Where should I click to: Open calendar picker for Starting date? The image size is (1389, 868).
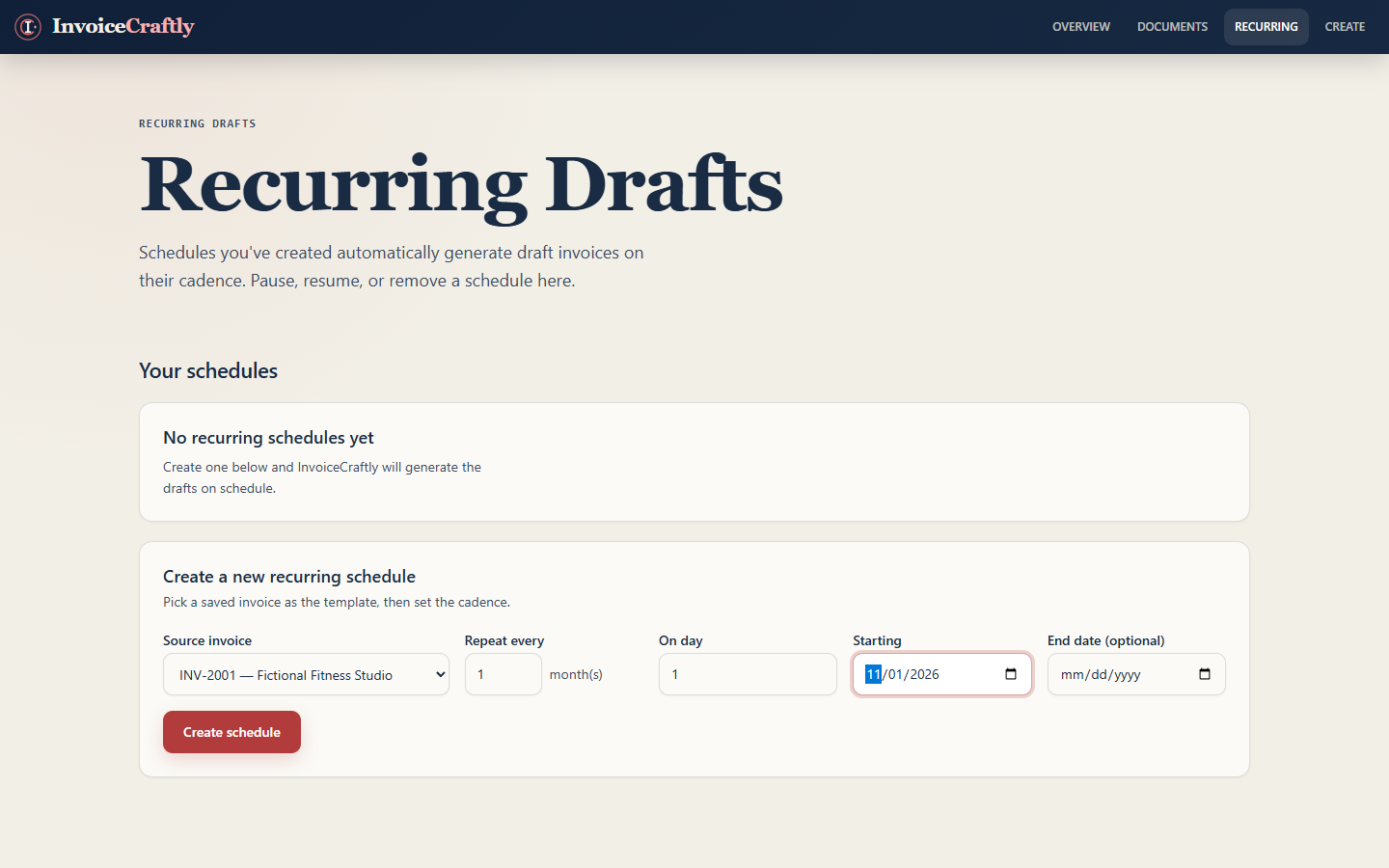pyautogui.click(x=1011, y=674)
